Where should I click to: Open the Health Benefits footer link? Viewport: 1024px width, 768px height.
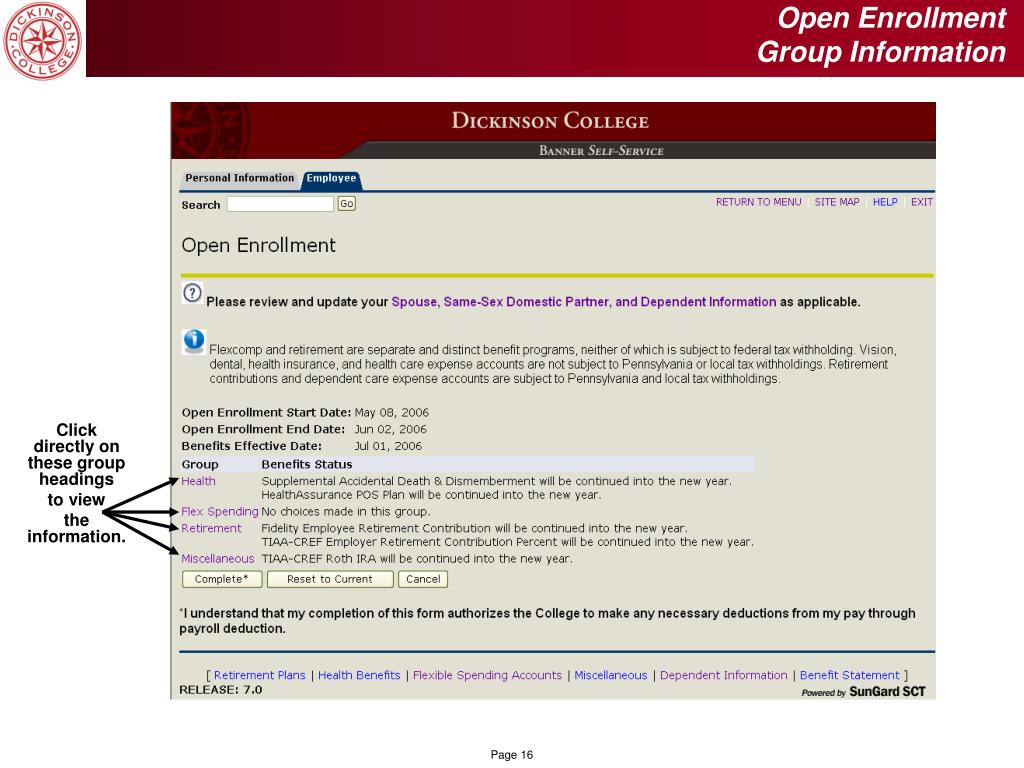point(359,675)
